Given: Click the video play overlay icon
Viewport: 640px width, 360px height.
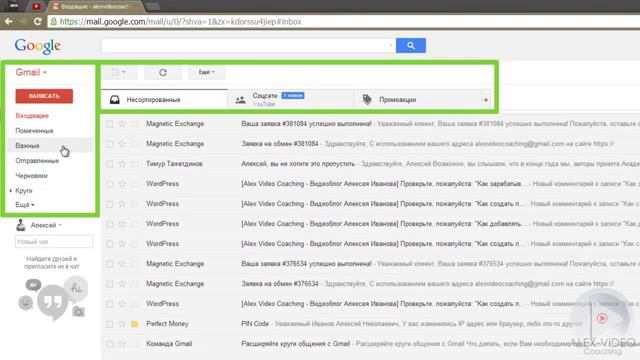Looking at the screenshot, I should (x=602, y=318).
